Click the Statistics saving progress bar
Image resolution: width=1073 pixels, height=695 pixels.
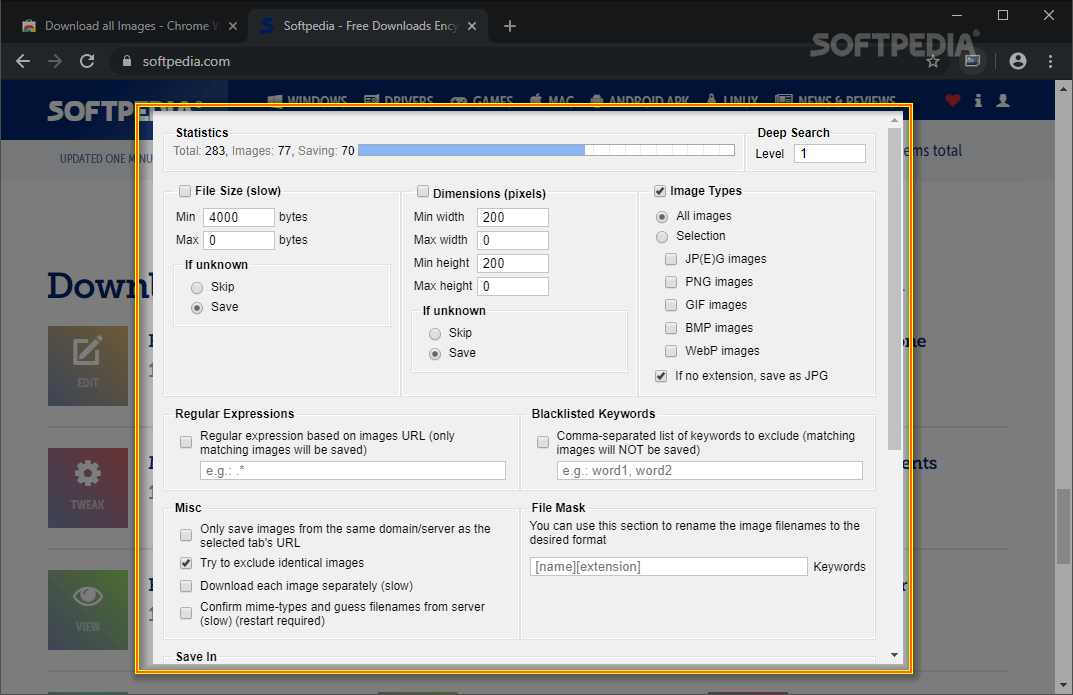click(546, 150)
